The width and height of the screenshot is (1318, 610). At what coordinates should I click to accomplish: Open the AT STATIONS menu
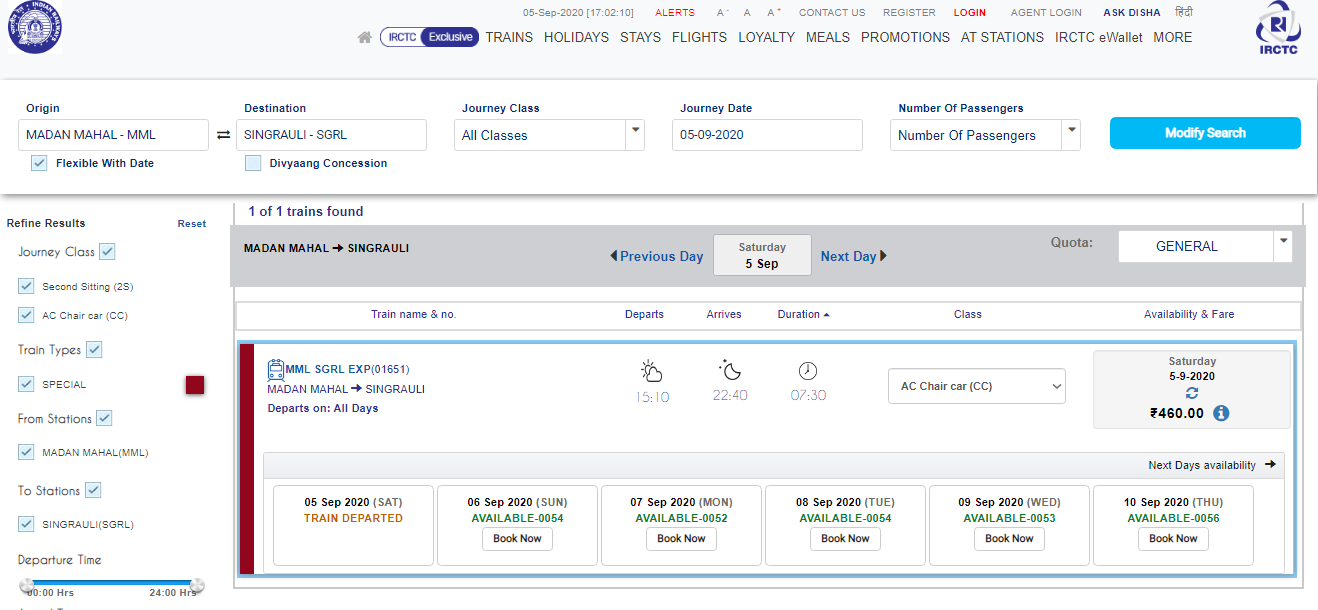click(1002, 37)
